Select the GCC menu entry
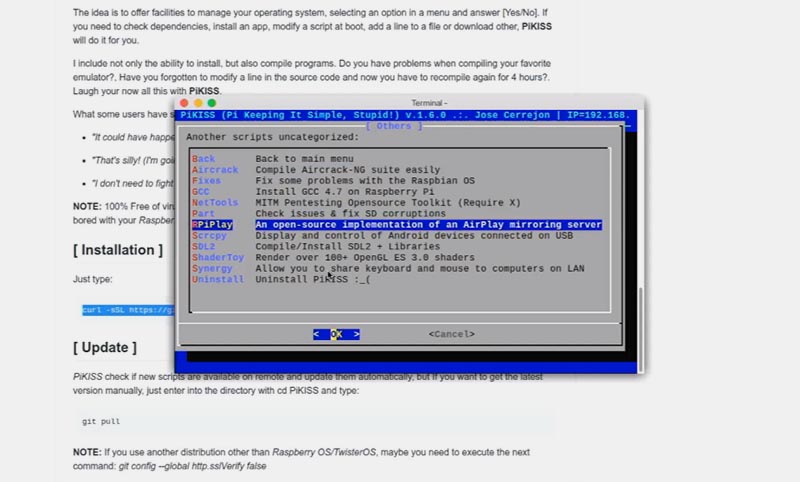The width and height of the screenshot is (800, 482). [201, 192]
